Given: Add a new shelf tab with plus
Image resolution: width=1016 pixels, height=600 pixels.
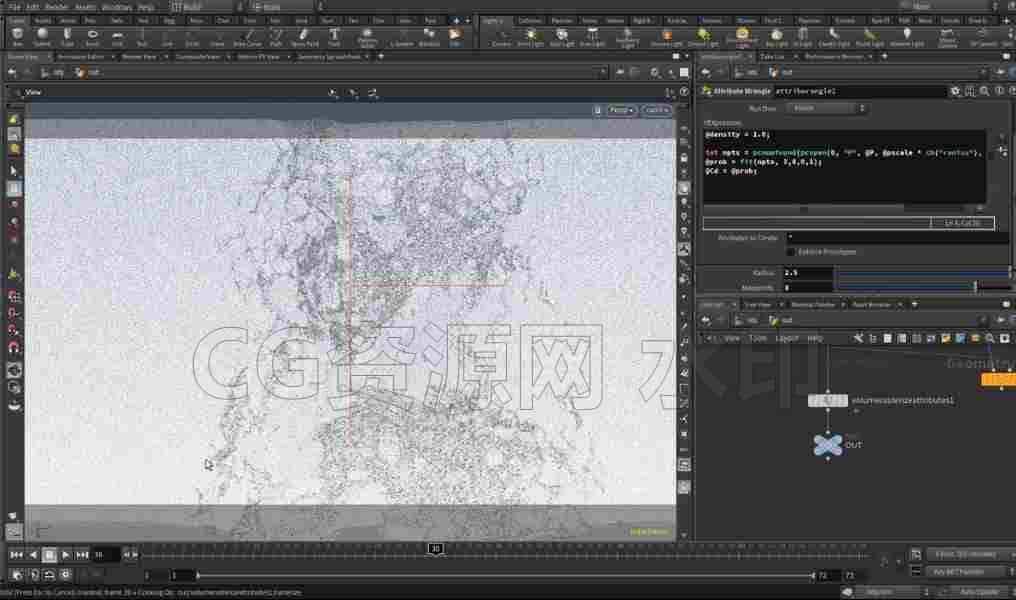Looking at the screenshot, I should click(x=457, y=21).
